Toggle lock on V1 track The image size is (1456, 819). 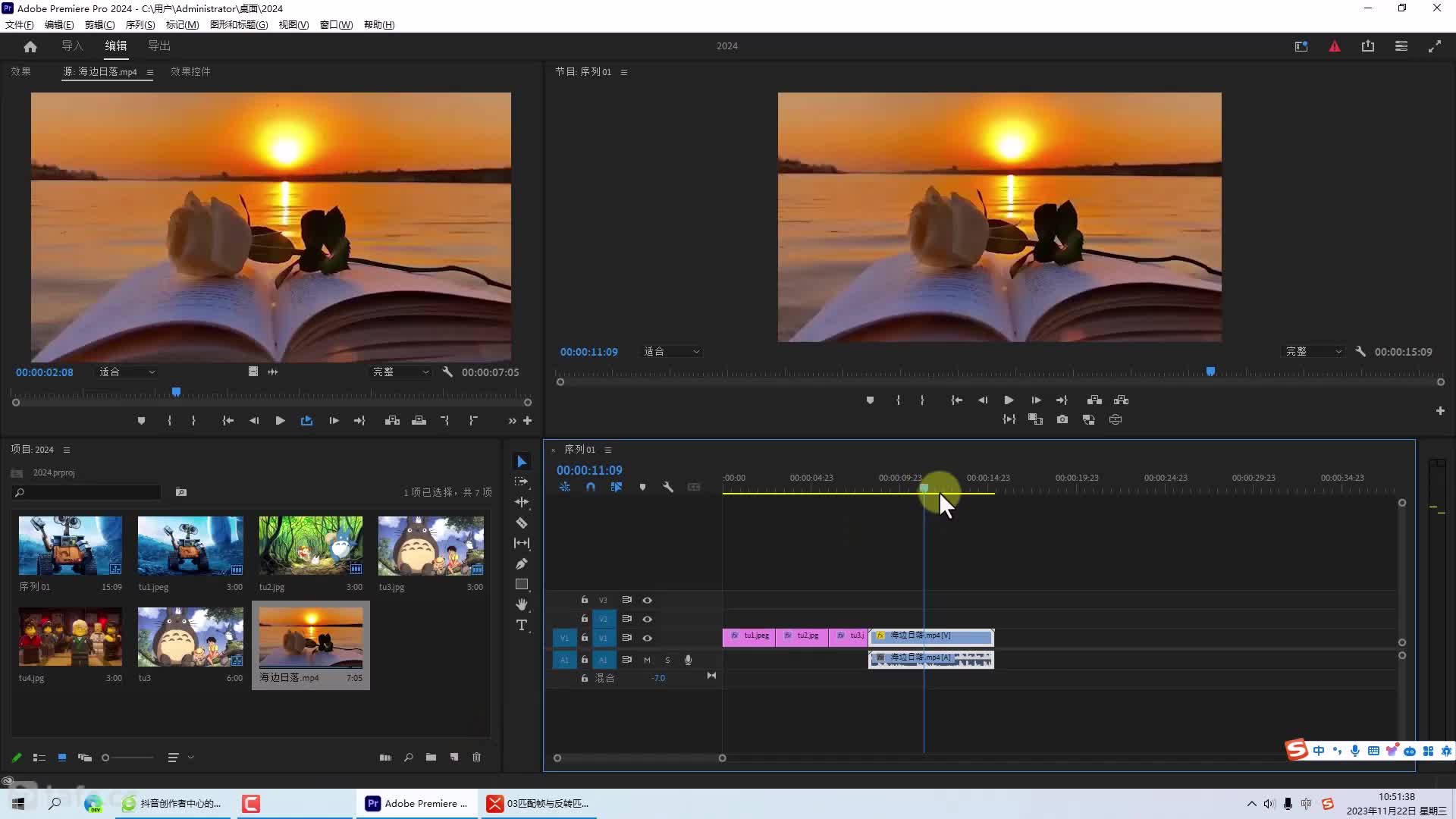584,638
